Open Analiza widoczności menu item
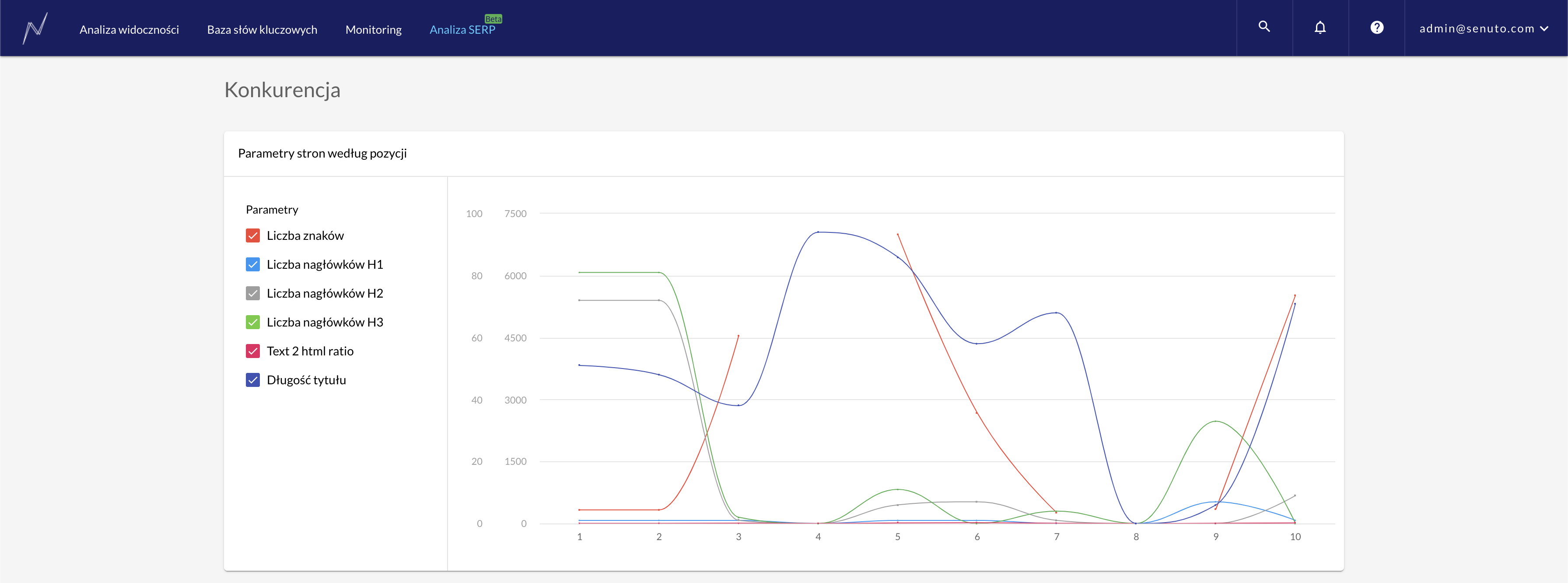This screenshot has width=1568, height=583. tap(129, 29)
